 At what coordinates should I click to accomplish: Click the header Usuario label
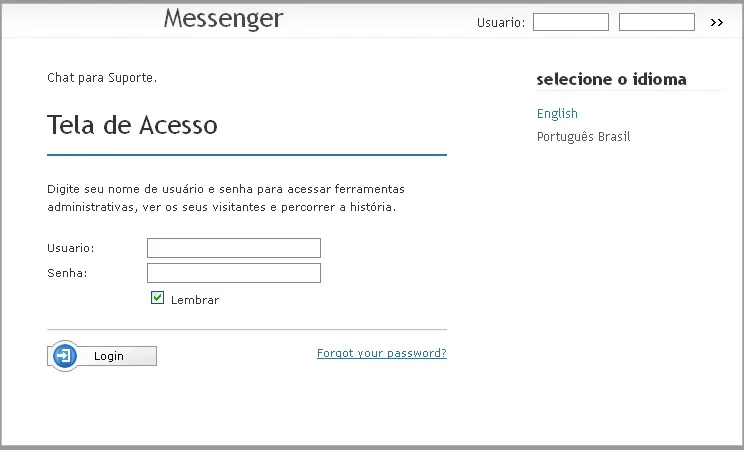coord(501,23)
